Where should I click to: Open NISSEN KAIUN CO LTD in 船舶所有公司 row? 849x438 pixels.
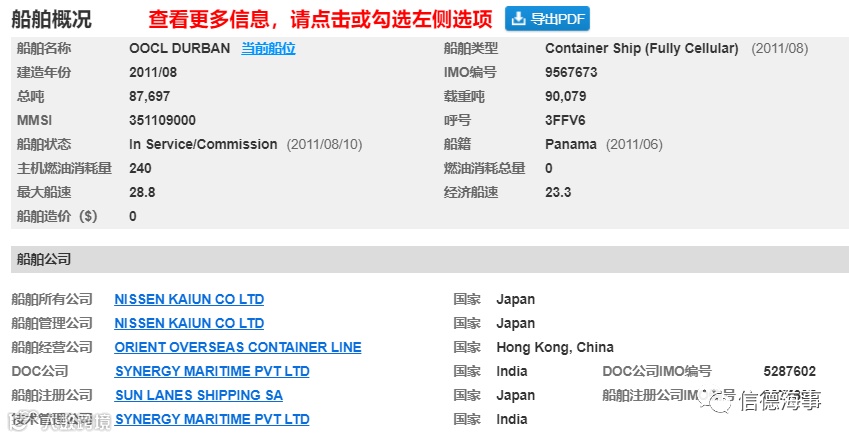point(189,299)
